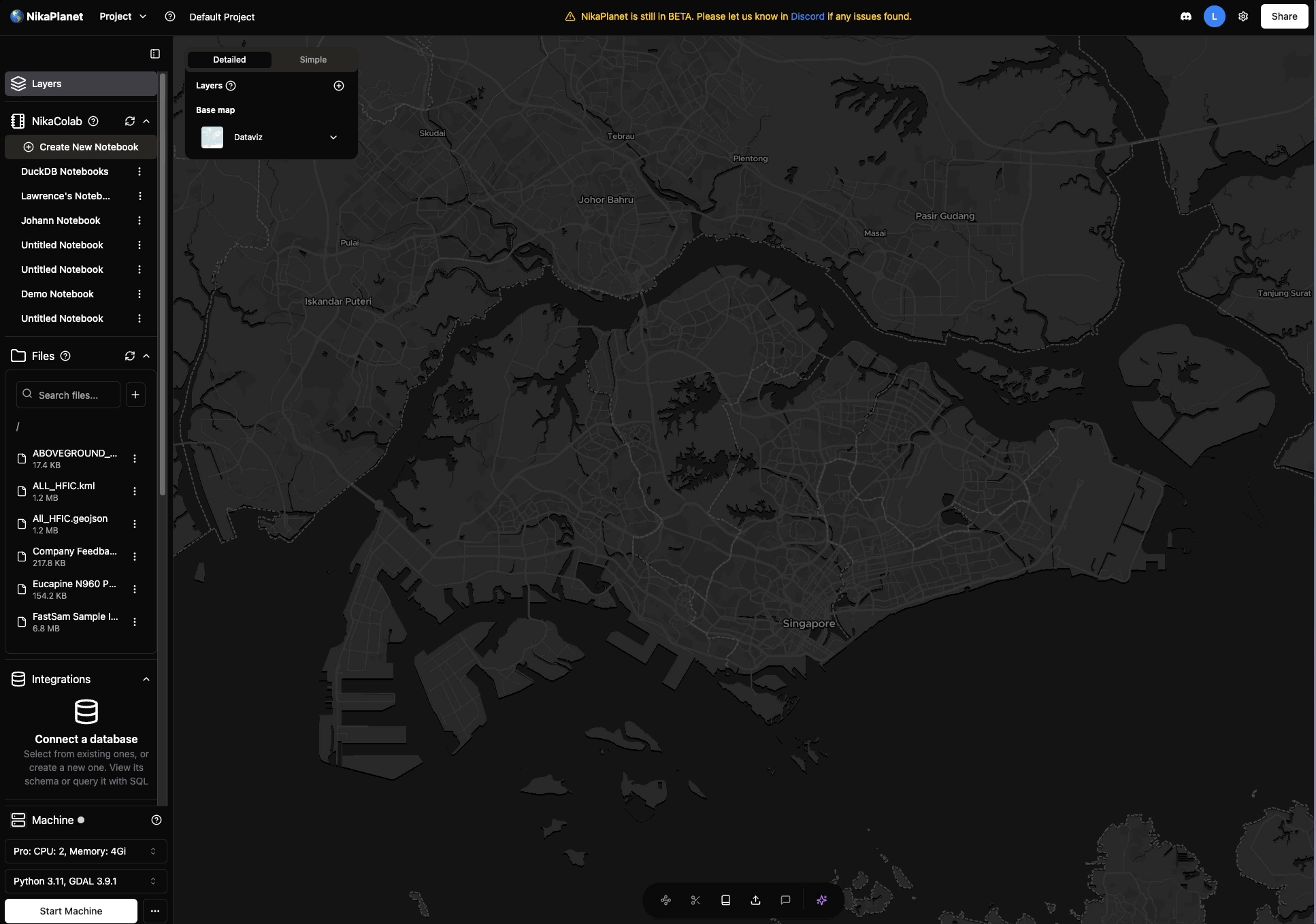The image size is (1316, 924).
Task: Select the scissors clip tool
Action: 695,900
